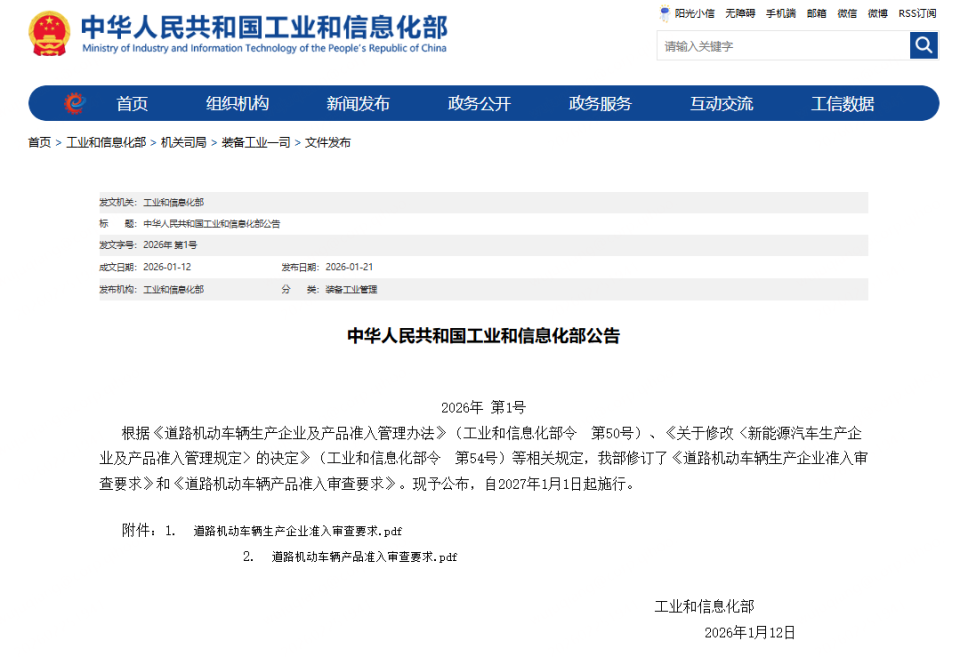Open the 工信数据 section
960x657 pixels.
click(x=843, y=103)
